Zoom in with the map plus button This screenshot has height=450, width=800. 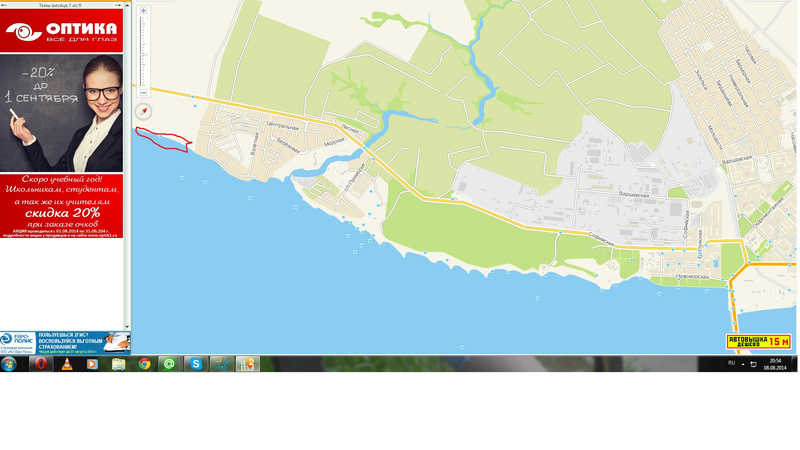click(143, 11)
